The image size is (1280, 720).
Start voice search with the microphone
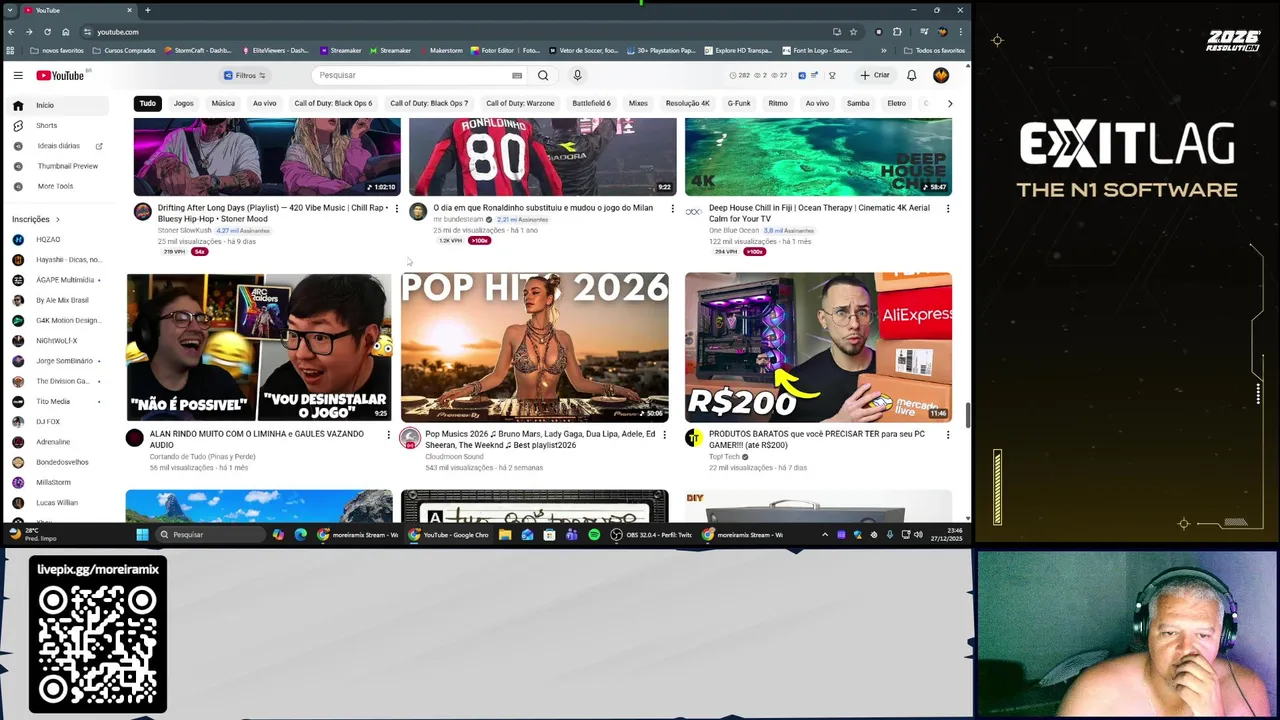(x=577, y=75)
